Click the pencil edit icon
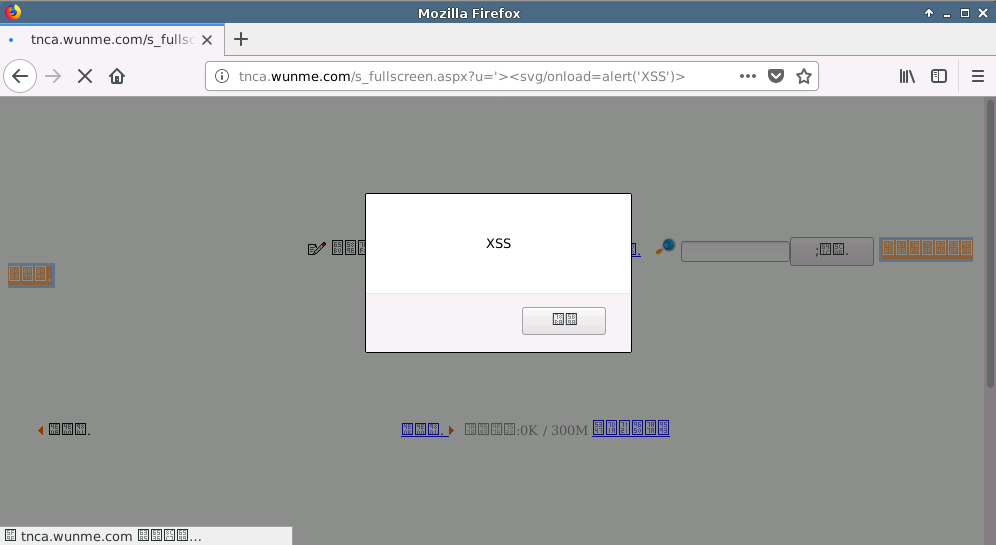The width and height of the screenshot is (996, 545). (x=316, y=248)
